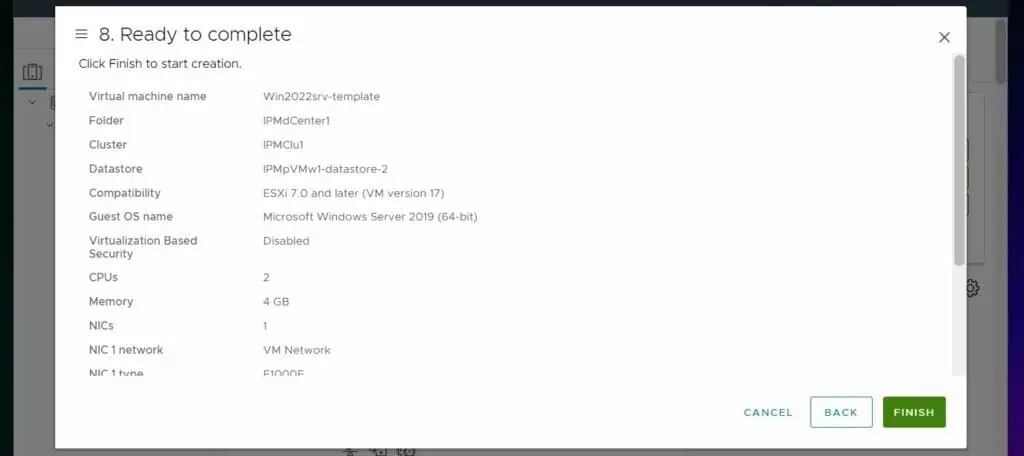The image size is (1024, 456).
Task: Click the '8. Ready to complete' heading
Action: 195,35
